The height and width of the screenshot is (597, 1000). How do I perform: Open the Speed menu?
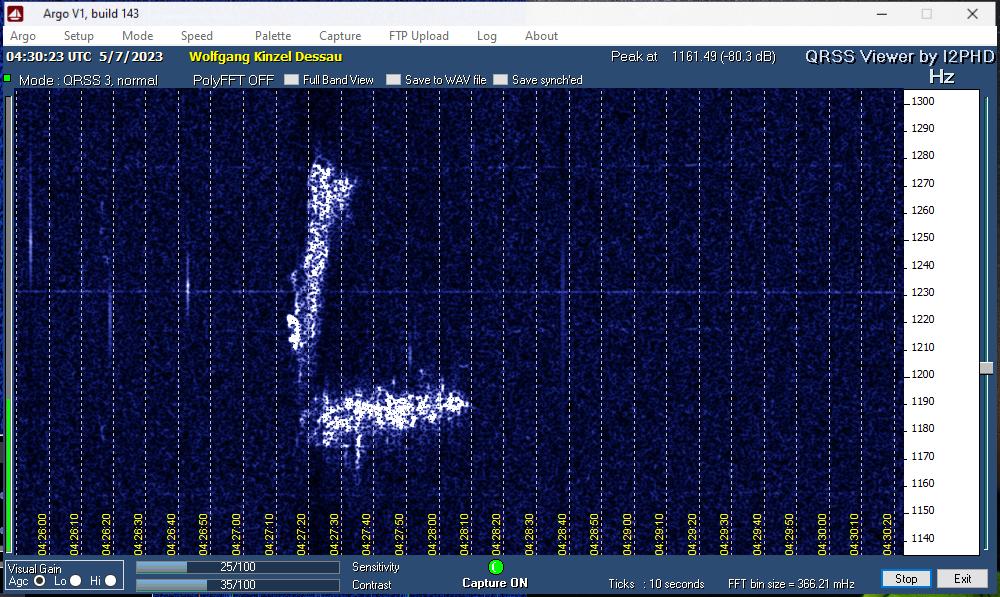coord(196,36)
